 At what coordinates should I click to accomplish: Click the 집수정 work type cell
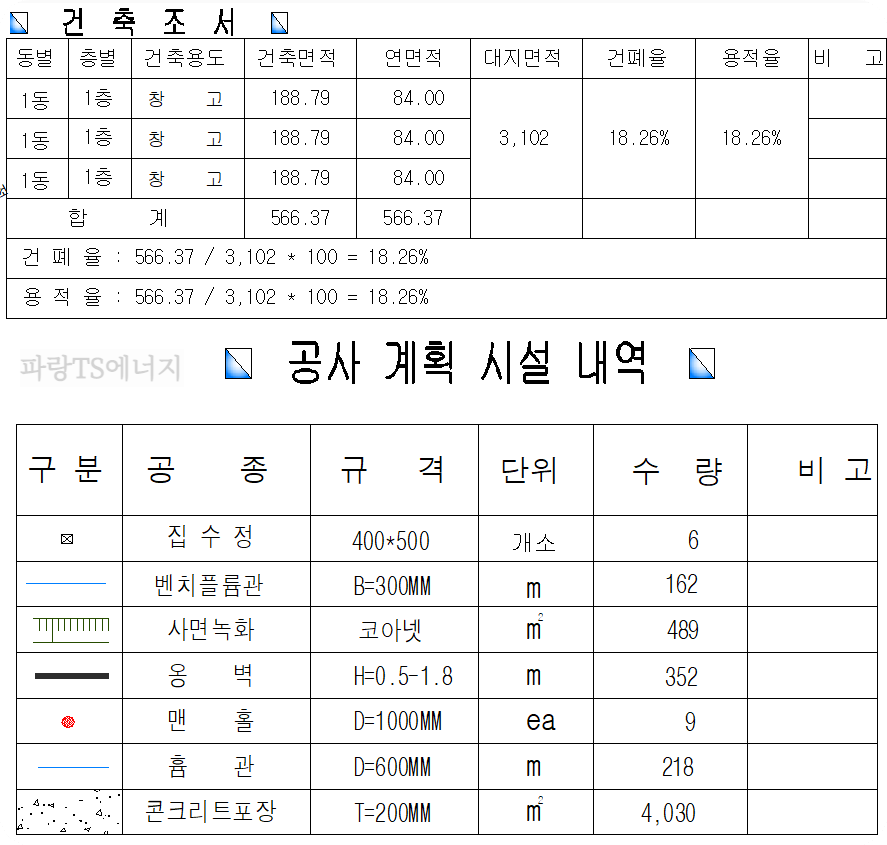[210, 537]
